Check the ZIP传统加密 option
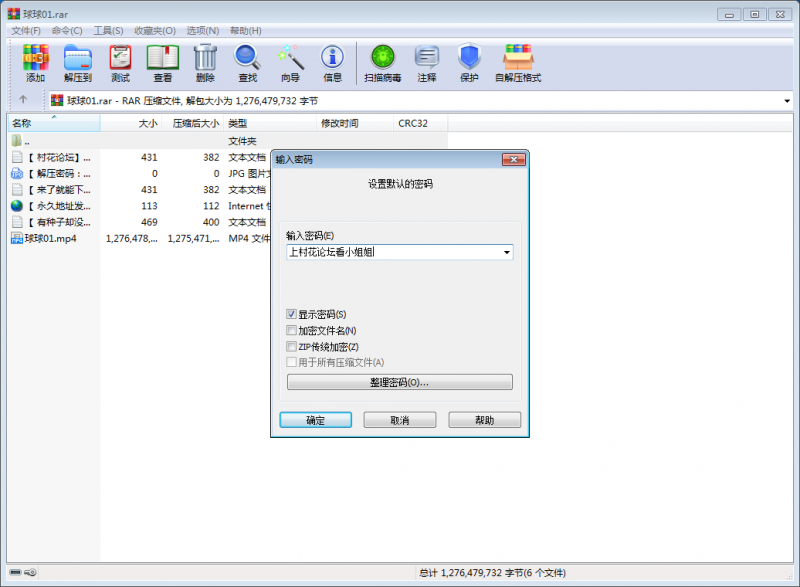 click(293, 346)
